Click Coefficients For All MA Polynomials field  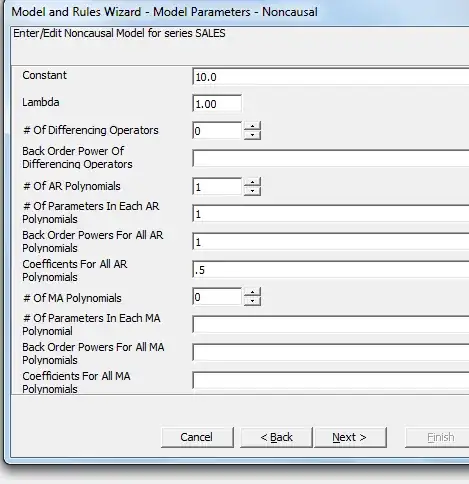point(331,380)
